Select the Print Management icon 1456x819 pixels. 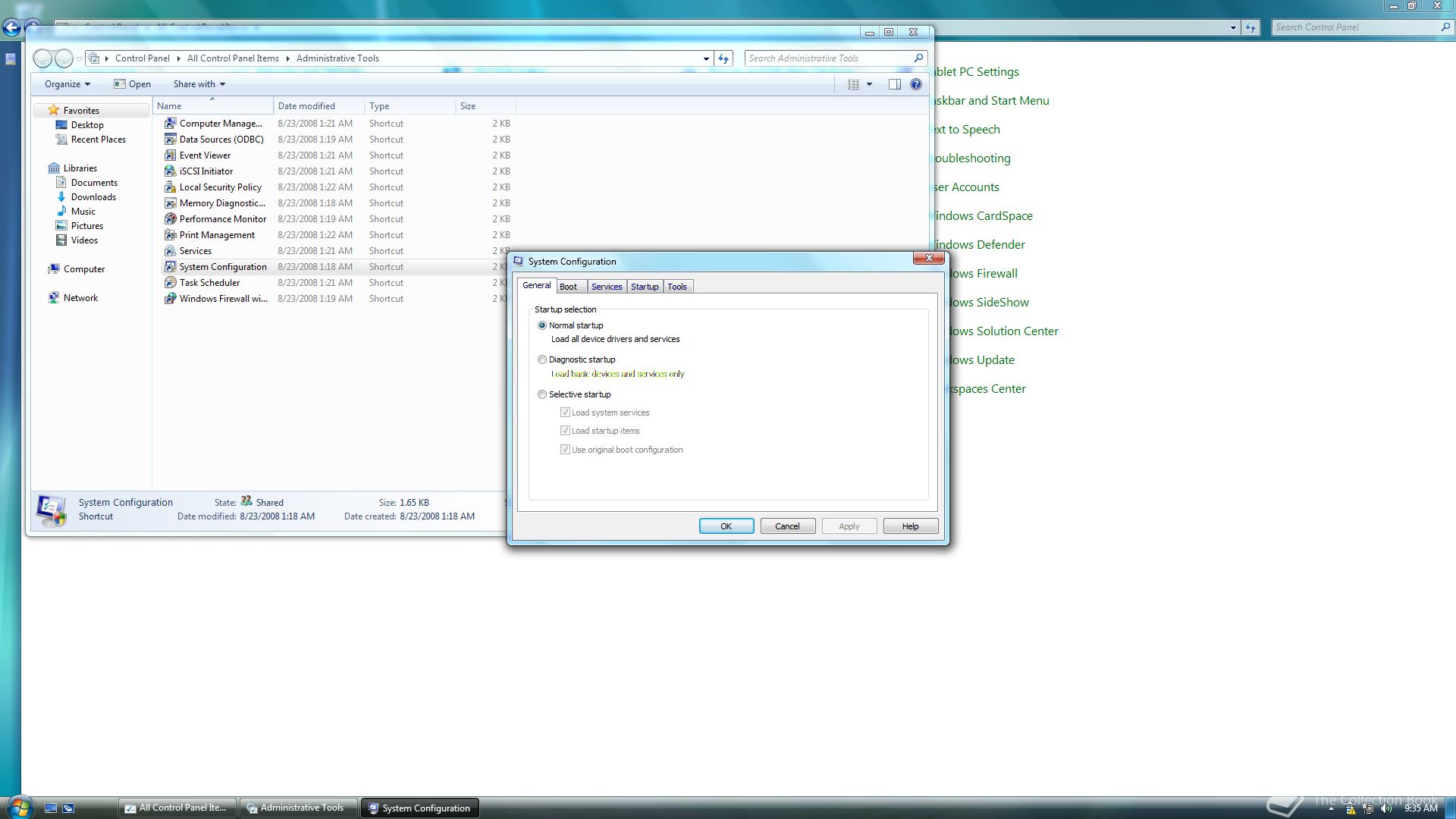(171, 234)
